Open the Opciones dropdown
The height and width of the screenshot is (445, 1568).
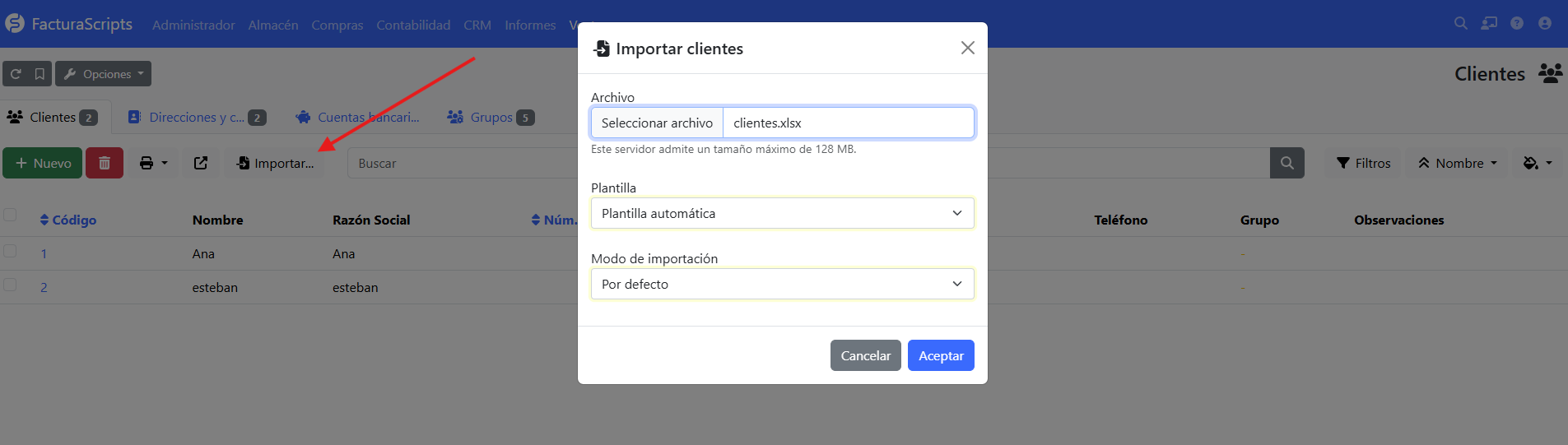coord(103,74)
